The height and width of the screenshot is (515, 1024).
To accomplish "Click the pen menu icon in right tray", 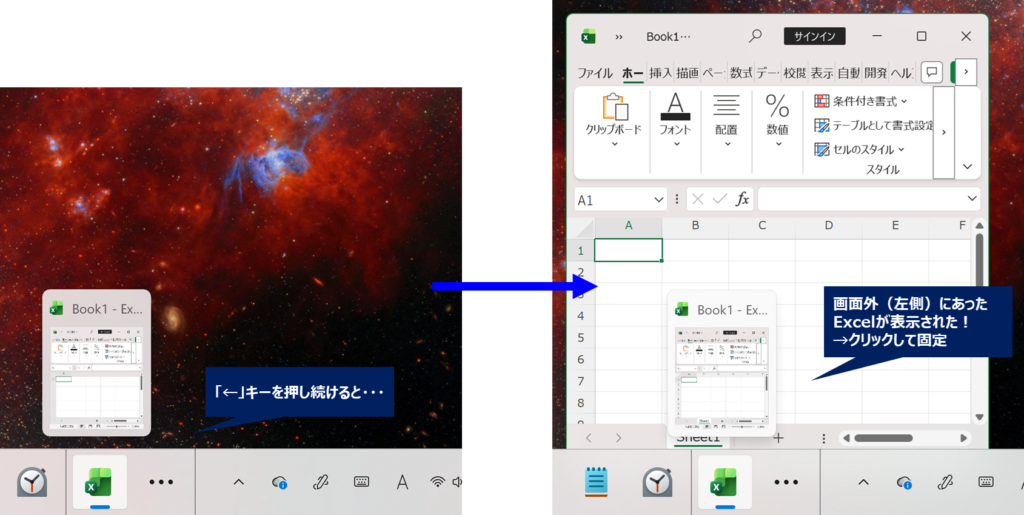I will click(945, 482).
